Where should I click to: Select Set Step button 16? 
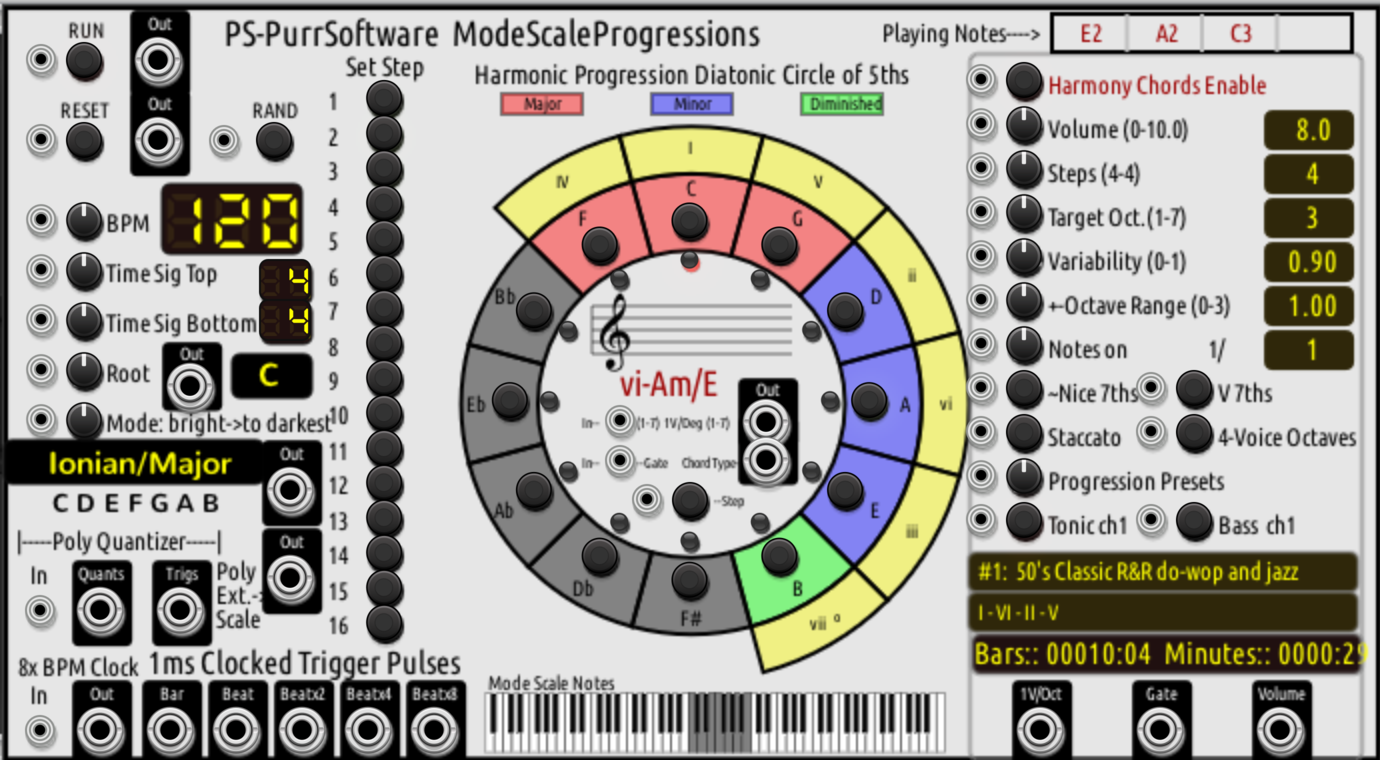click(x=385, y=624)
